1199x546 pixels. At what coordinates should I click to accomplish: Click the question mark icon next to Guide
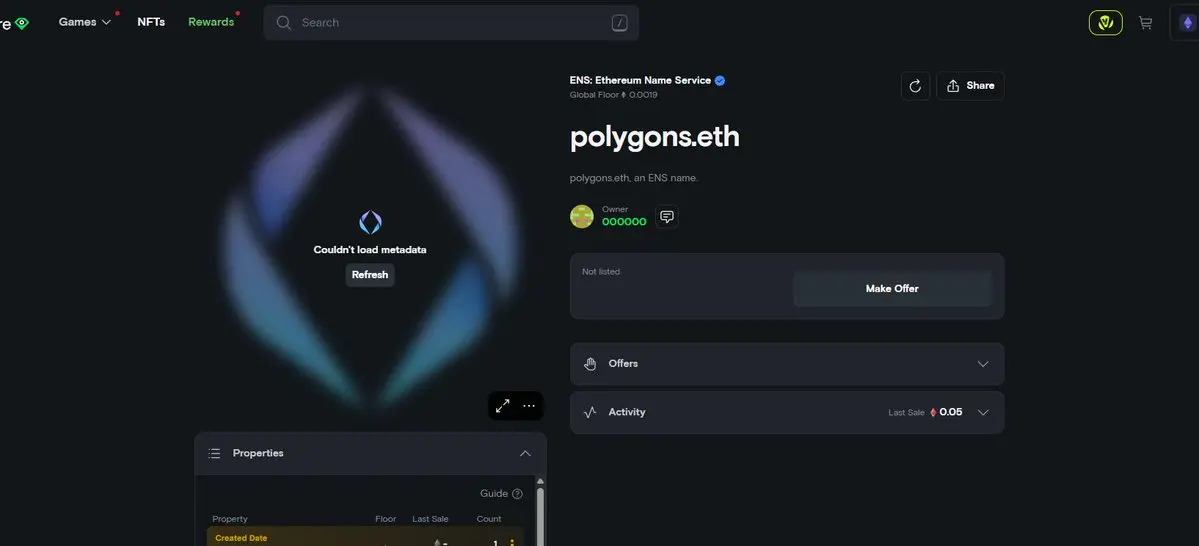coord(518,494)
